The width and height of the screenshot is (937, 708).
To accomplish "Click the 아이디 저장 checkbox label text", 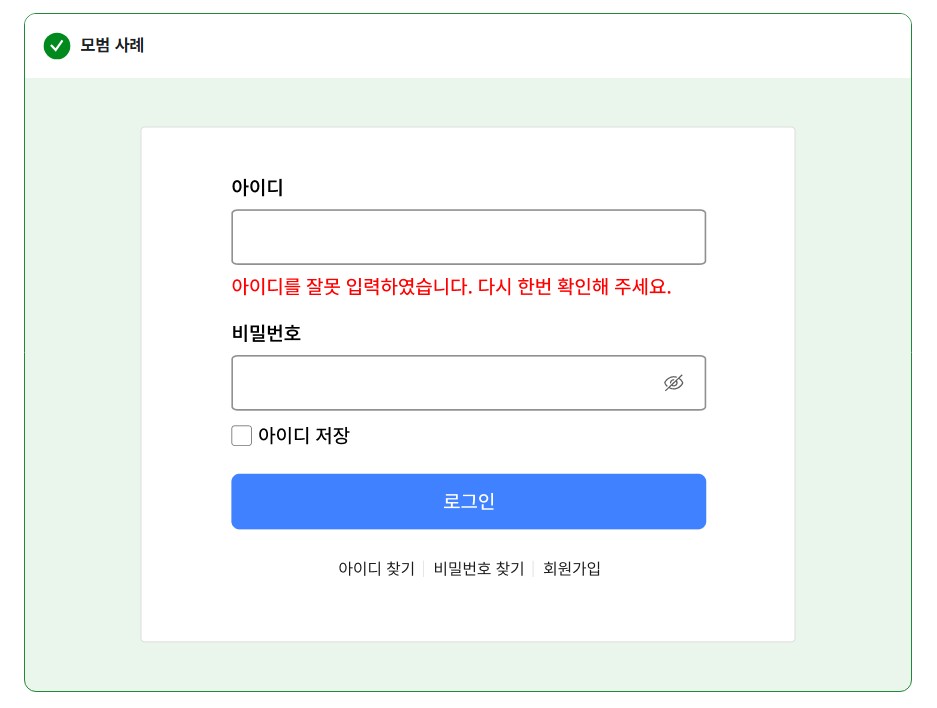I will coord(304,436).
